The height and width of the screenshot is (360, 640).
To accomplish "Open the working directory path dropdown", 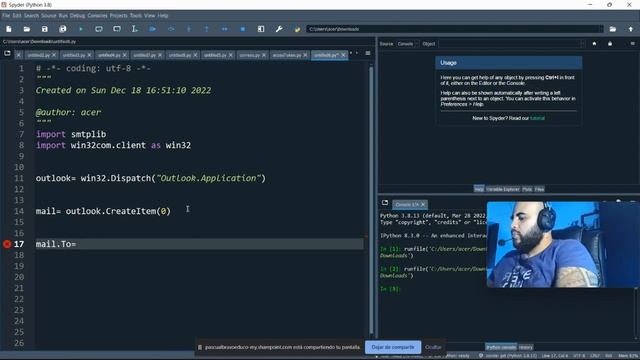I will [x=600, y=29].
